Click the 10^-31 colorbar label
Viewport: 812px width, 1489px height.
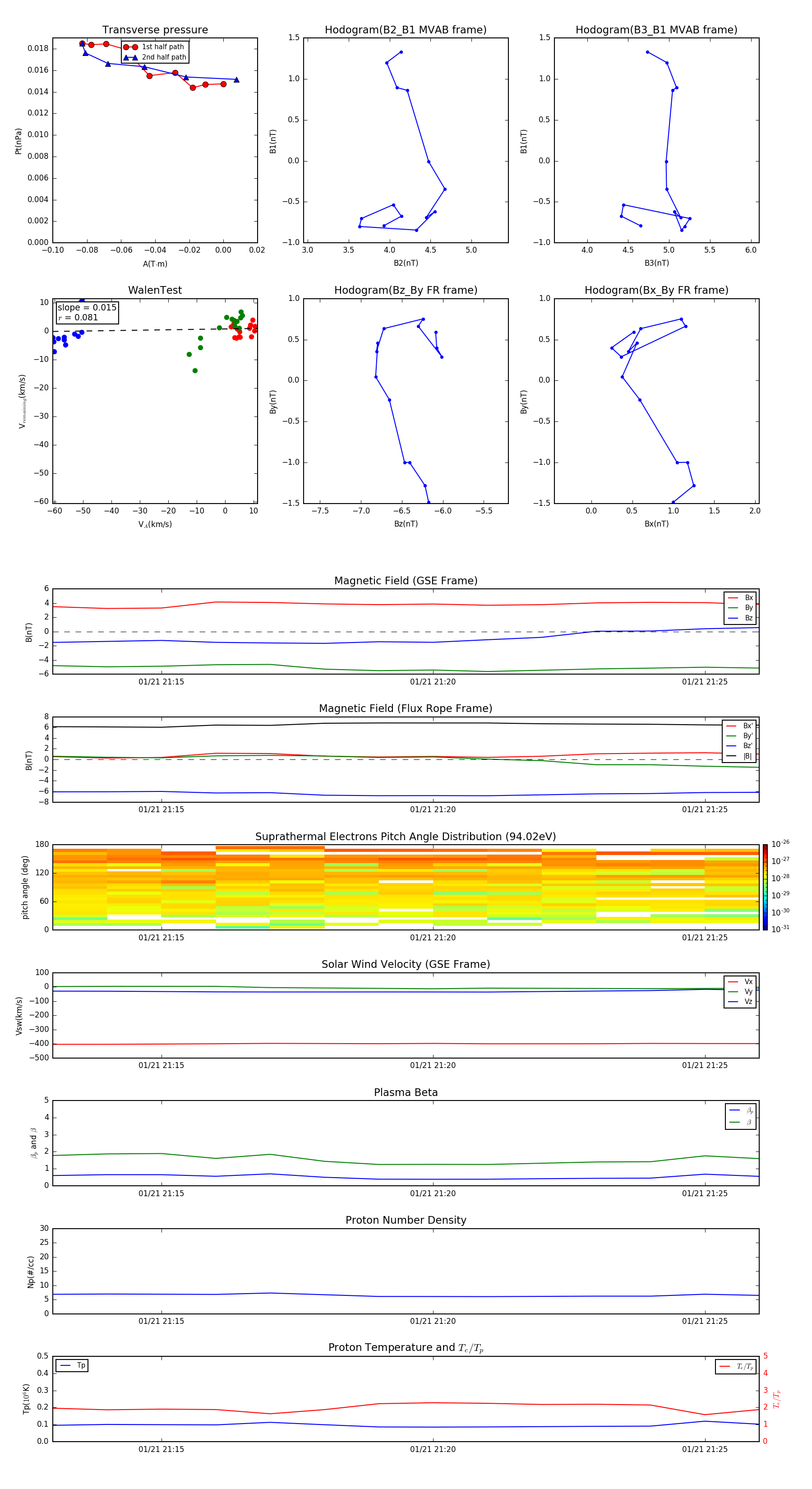coord(780,929)
